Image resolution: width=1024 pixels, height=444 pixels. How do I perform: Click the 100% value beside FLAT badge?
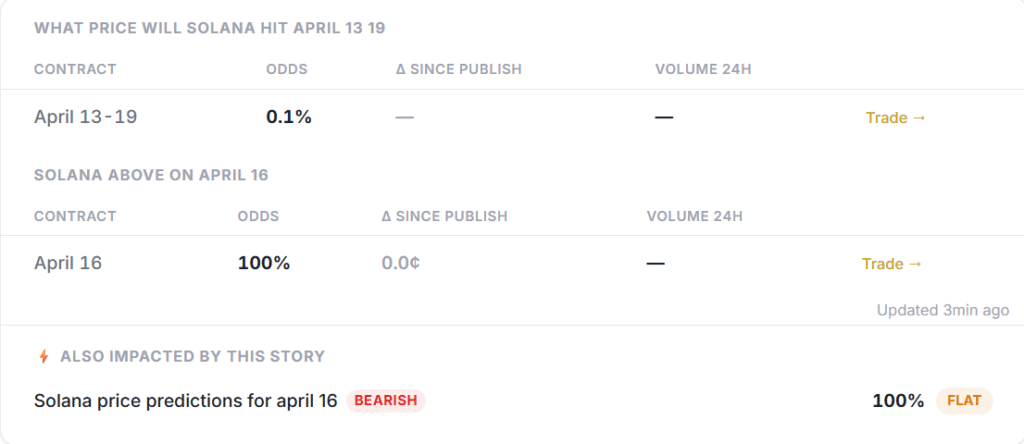(x=898, y=401)
